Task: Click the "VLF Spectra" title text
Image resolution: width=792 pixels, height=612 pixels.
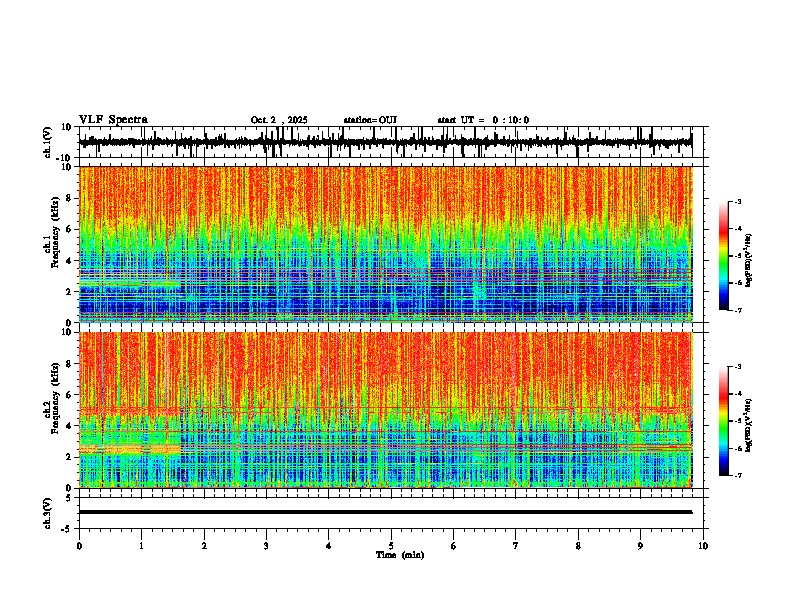Action: coord(113,120)
